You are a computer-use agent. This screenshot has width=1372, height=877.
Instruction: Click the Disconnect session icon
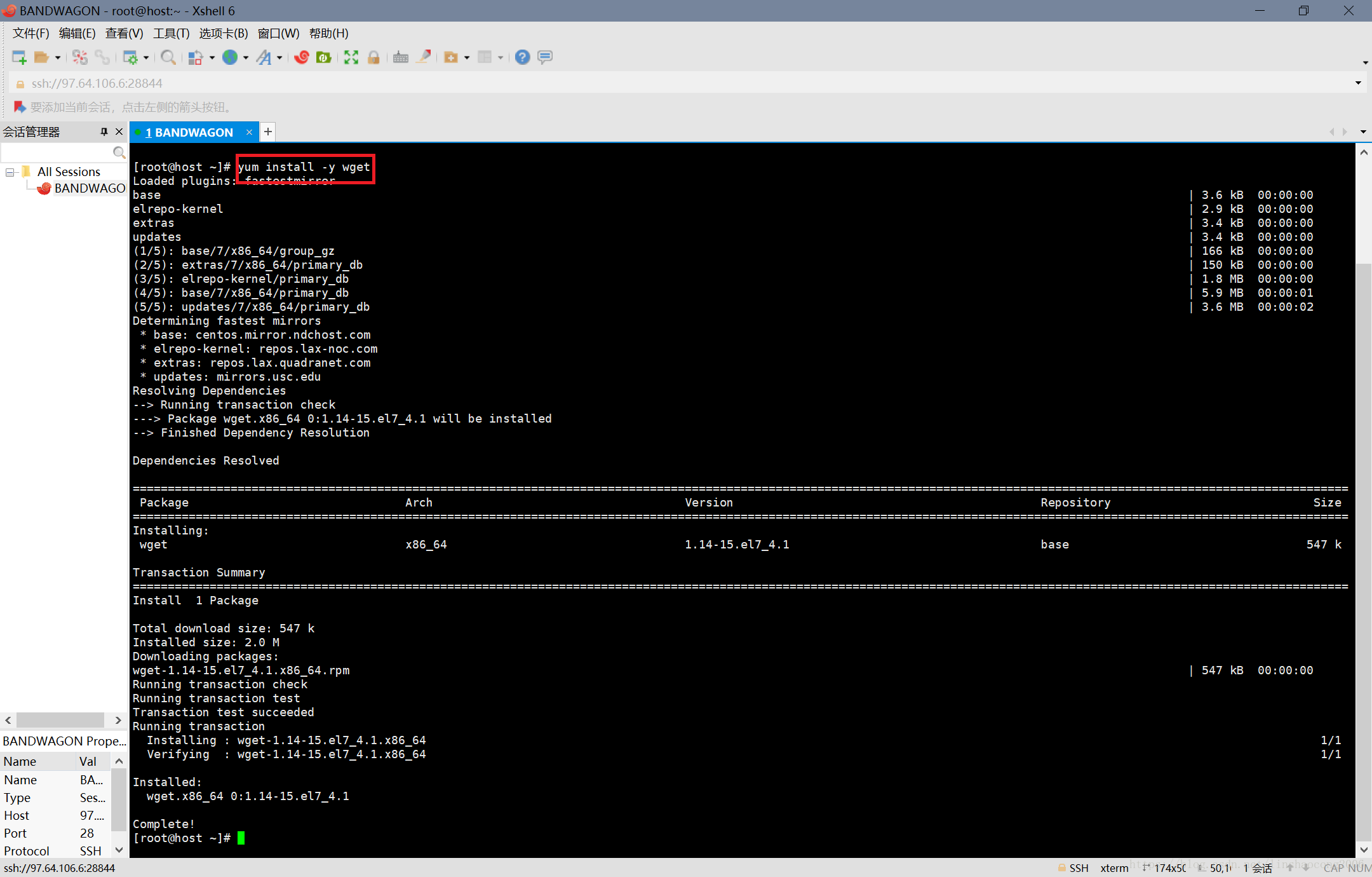(x=80, y=57)
